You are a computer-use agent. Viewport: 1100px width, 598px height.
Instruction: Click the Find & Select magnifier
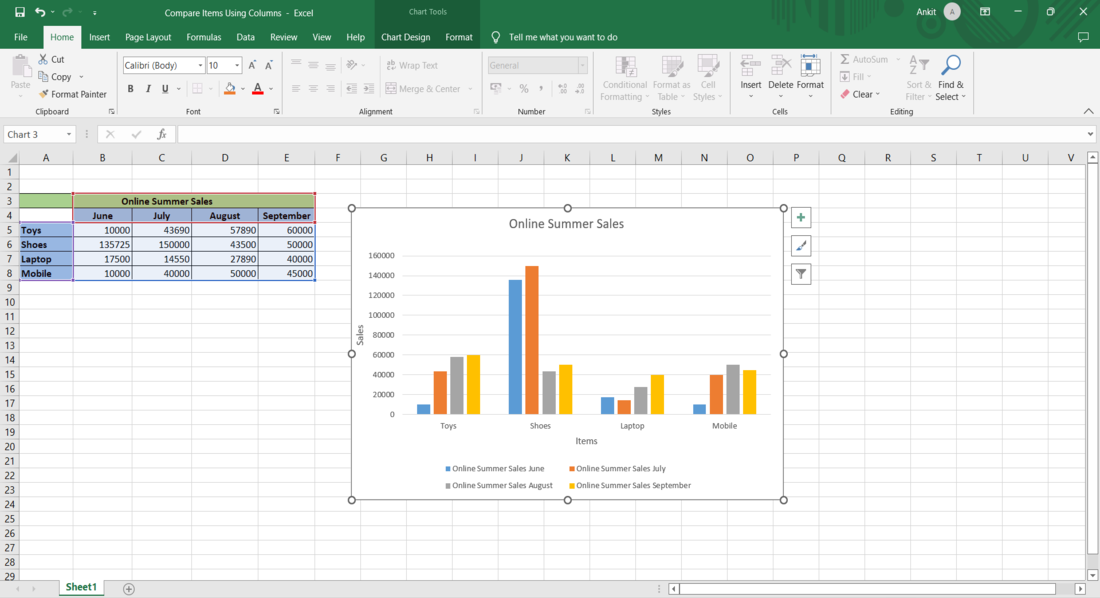coord(951,66)
